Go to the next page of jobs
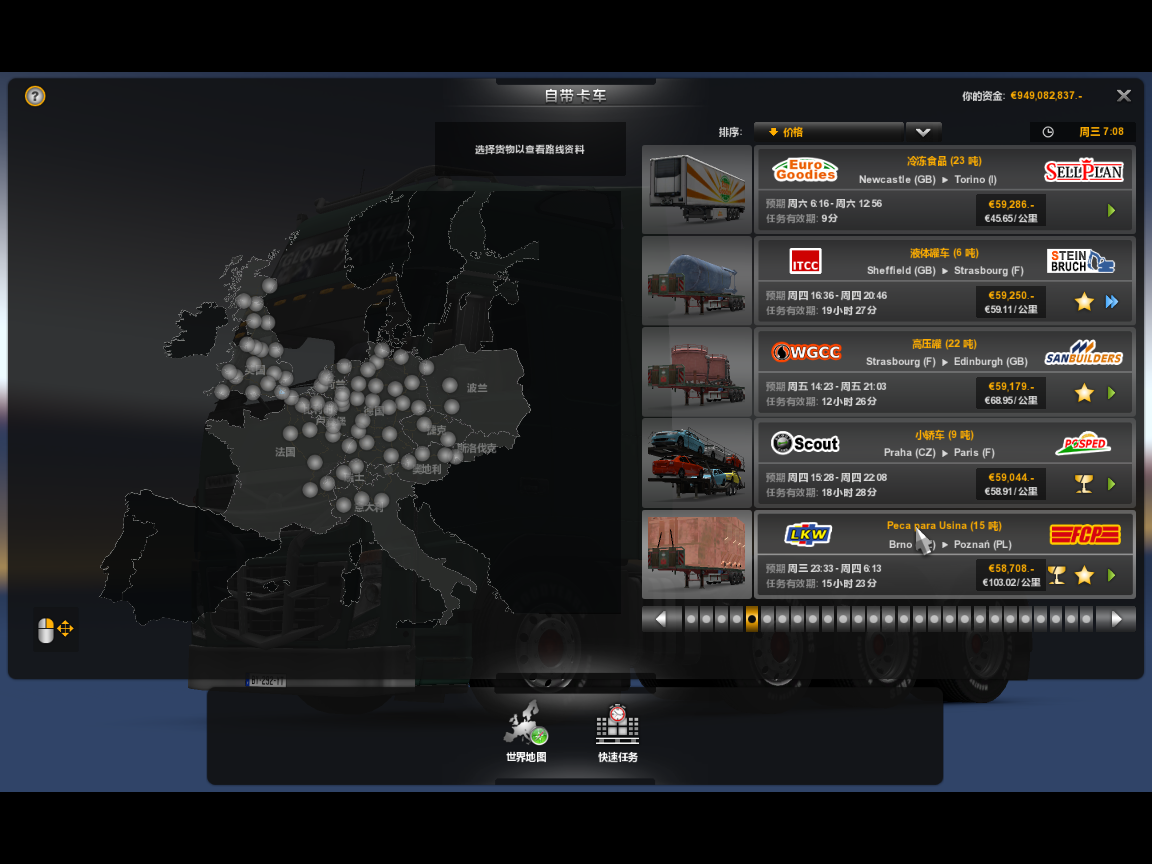 coord(1116,619)
